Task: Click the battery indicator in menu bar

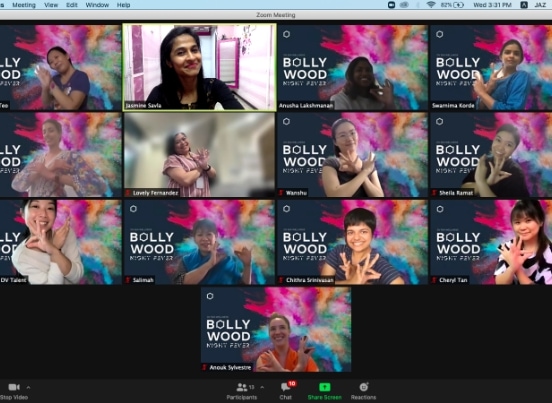Action: (452, 5)
